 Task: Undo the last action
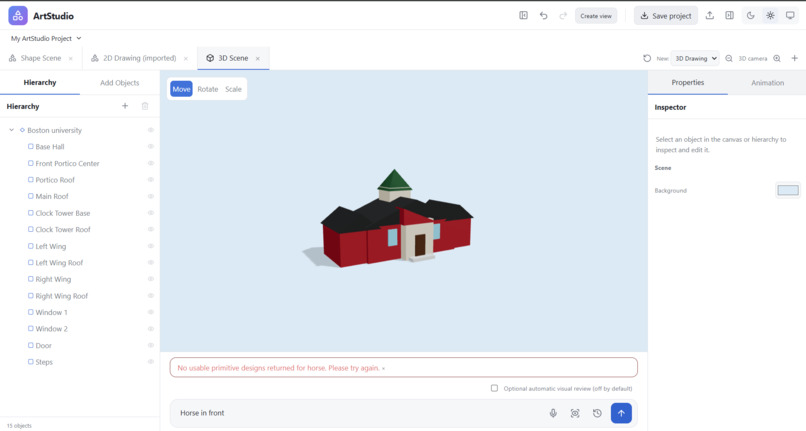coord(543,15)
